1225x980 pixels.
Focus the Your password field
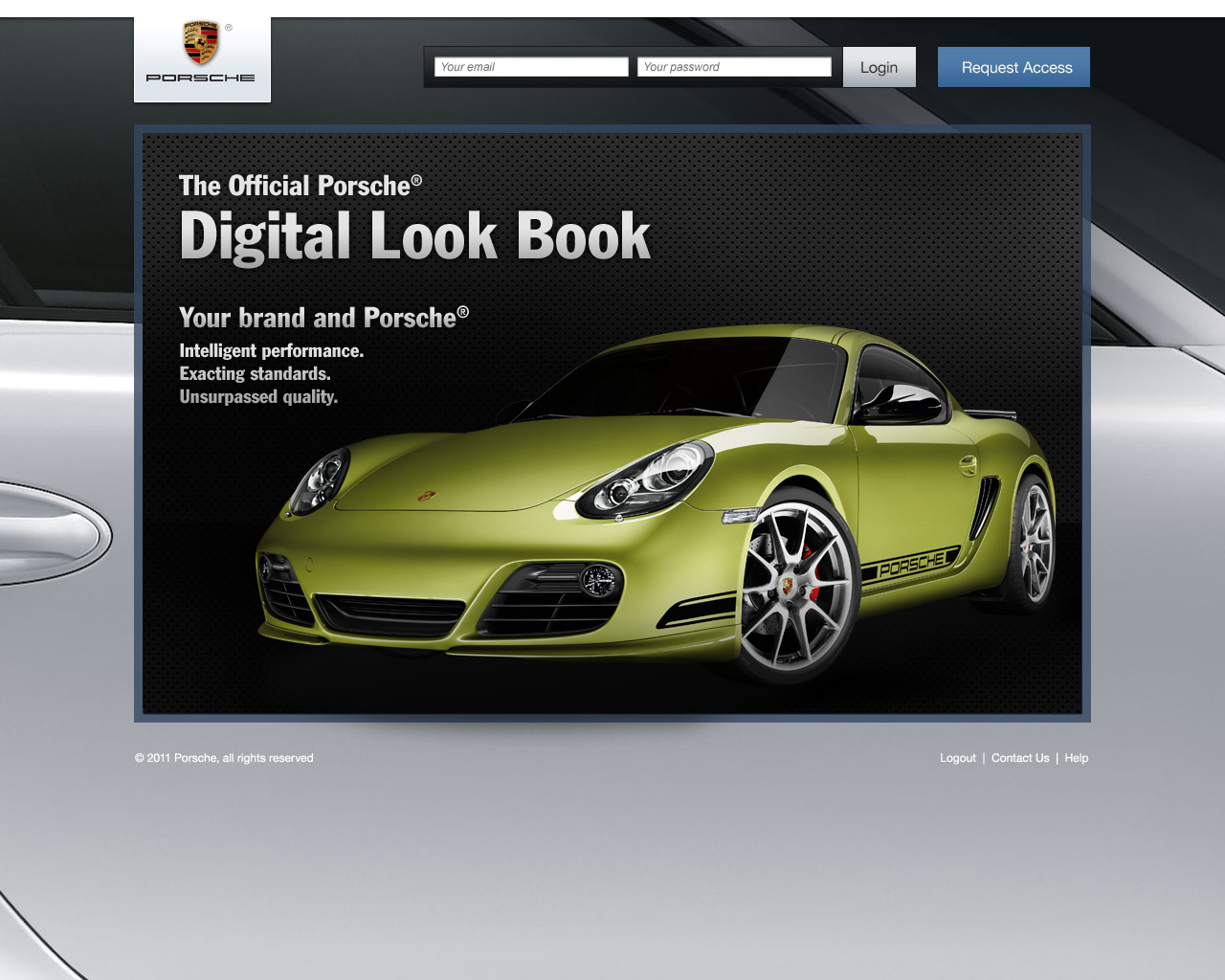734,67
